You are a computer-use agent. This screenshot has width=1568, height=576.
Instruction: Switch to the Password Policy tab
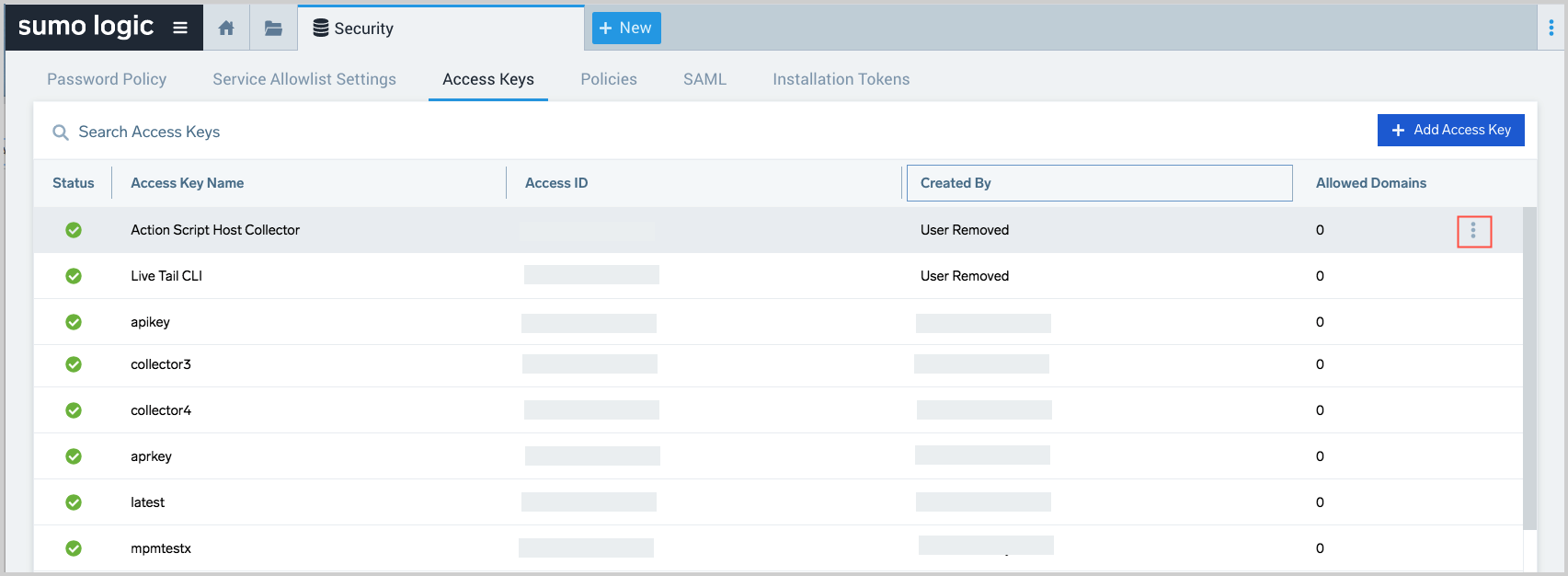point(107,79)
